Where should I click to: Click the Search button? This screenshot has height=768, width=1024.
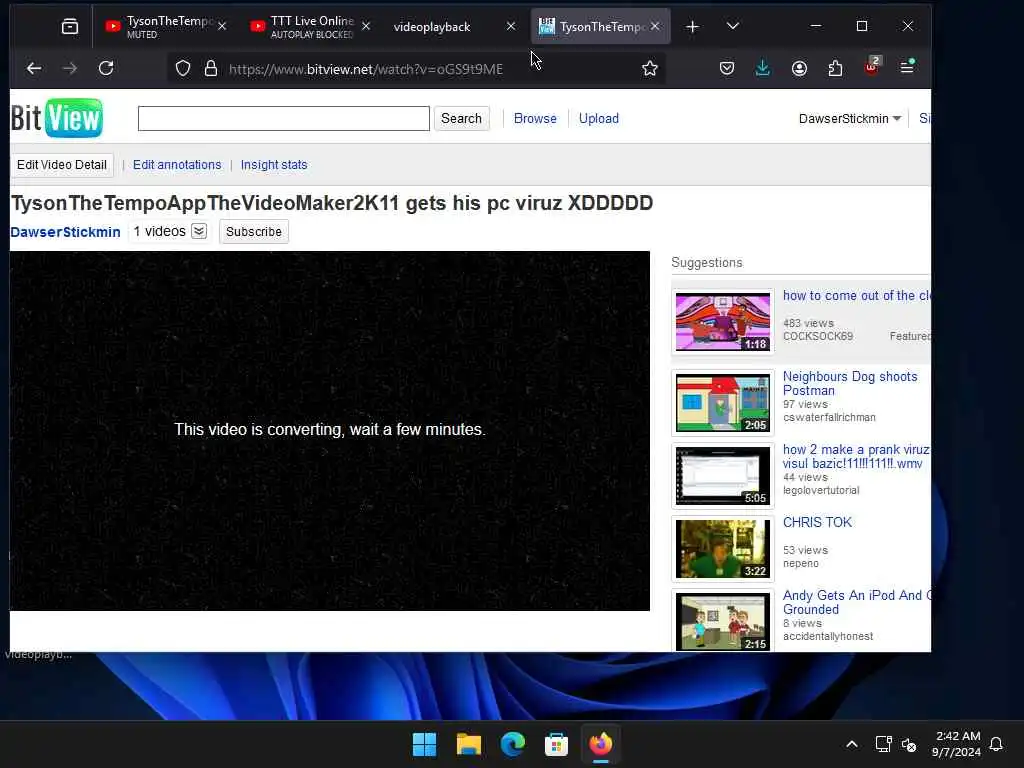click(461, 118)
